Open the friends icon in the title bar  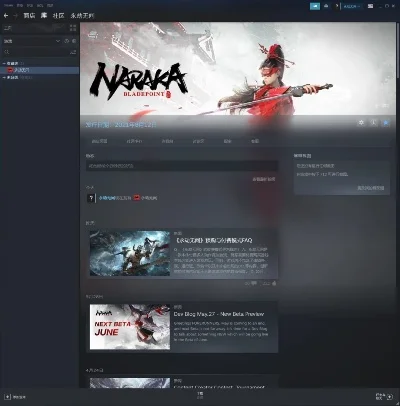[x=326, y=6]
